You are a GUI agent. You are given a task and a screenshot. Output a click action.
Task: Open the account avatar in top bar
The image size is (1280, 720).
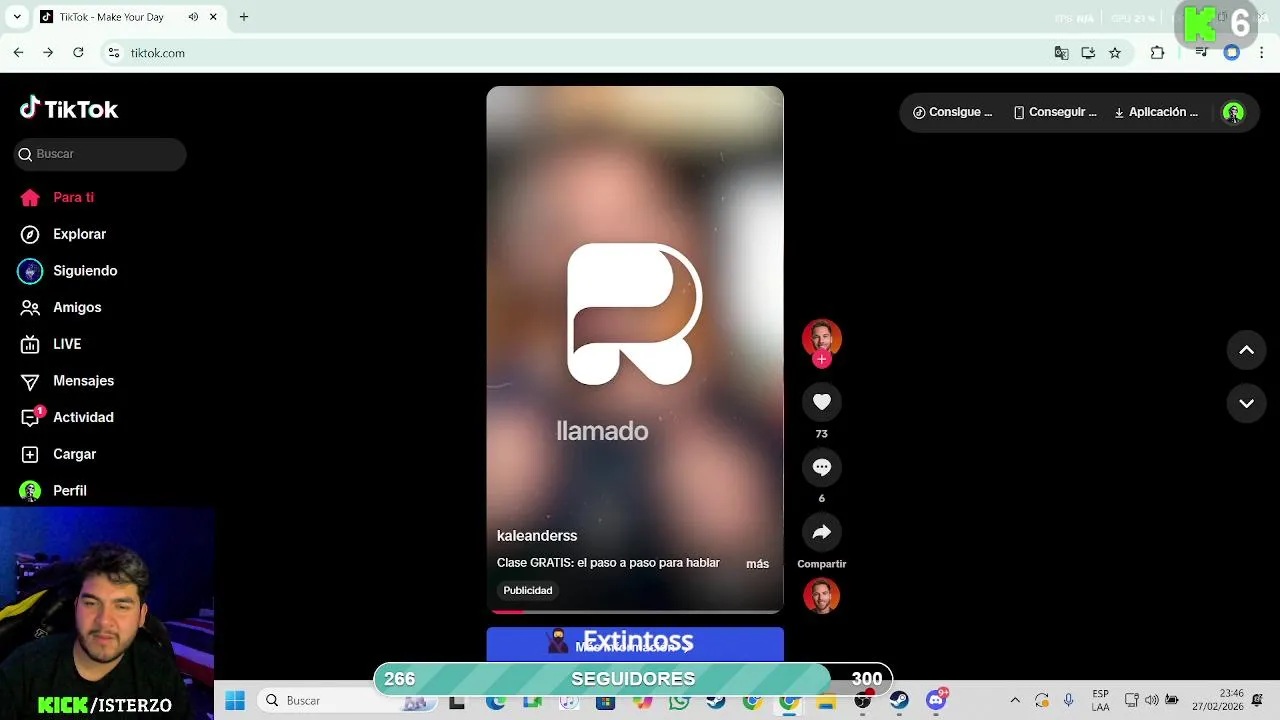(1233, 113)
